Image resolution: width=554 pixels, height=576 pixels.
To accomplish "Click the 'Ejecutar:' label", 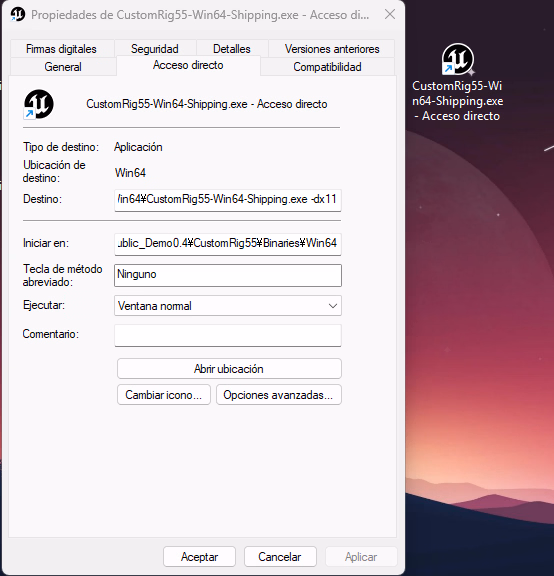I will 44,305.
